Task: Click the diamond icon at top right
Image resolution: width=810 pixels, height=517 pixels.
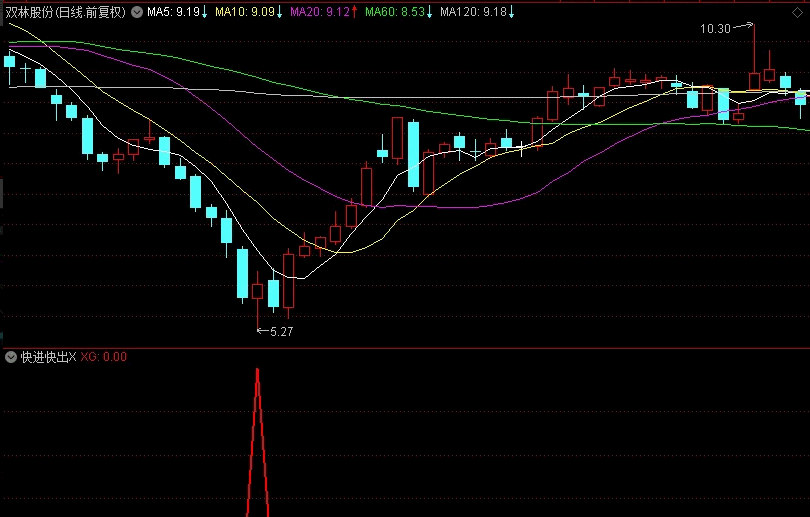Action: coord(798,13)
